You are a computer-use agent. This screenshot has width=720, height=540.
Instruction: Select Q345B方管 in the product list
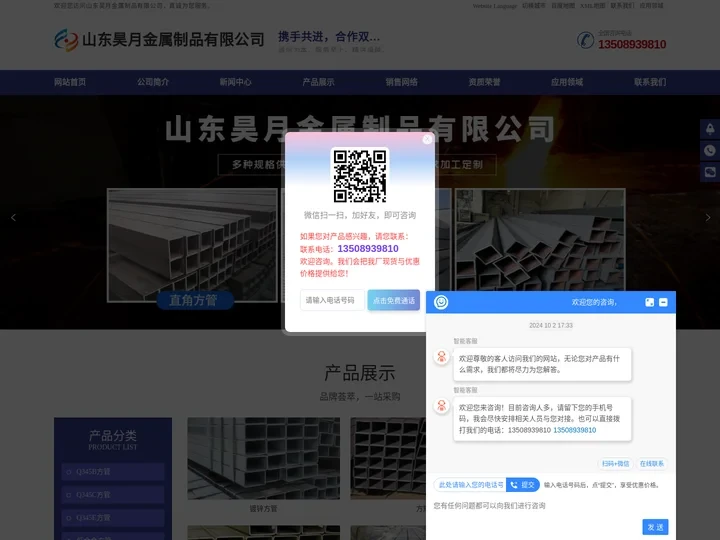112,472
